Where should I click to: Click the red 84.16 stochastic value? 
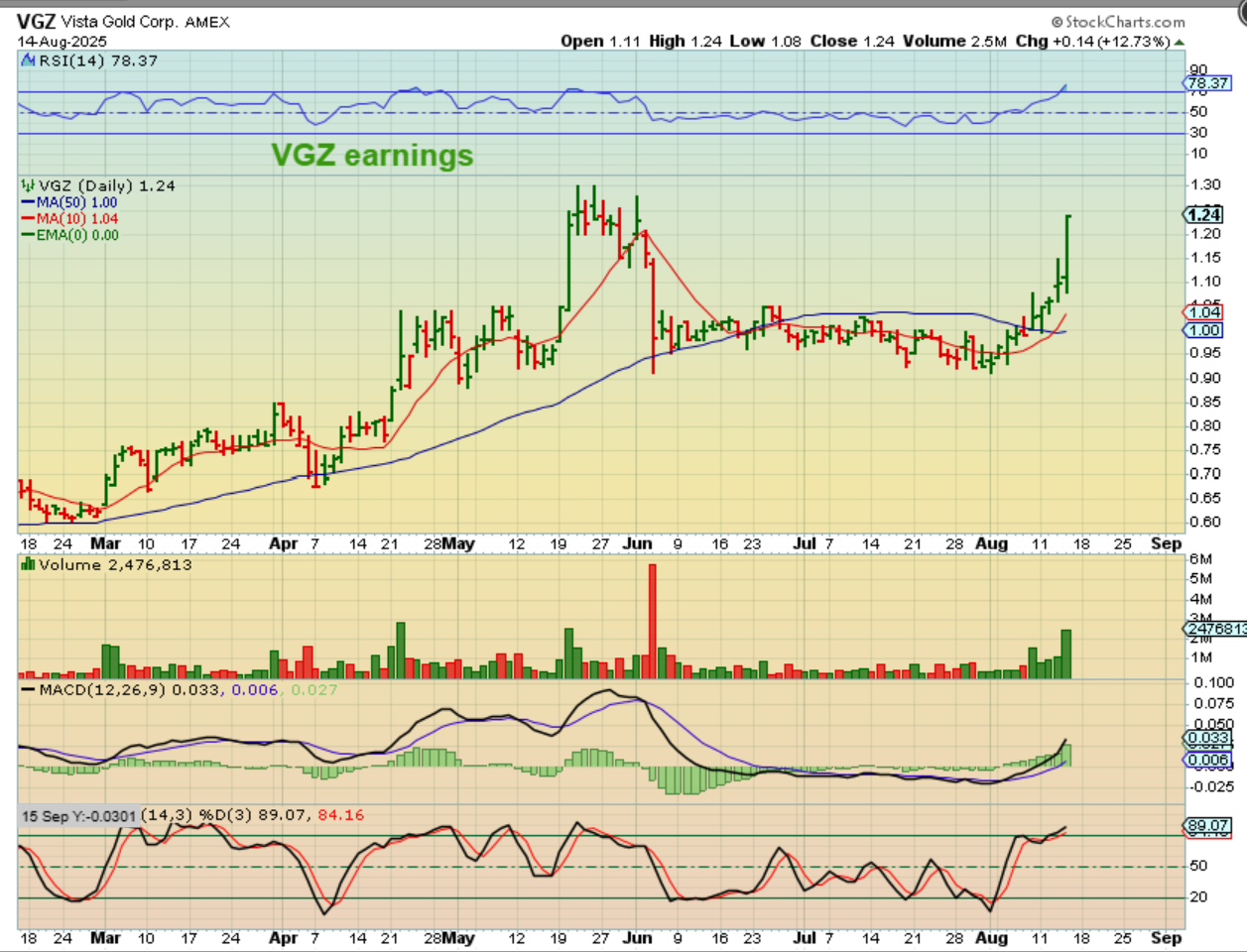pyautogui.click(x=340, y=815)
